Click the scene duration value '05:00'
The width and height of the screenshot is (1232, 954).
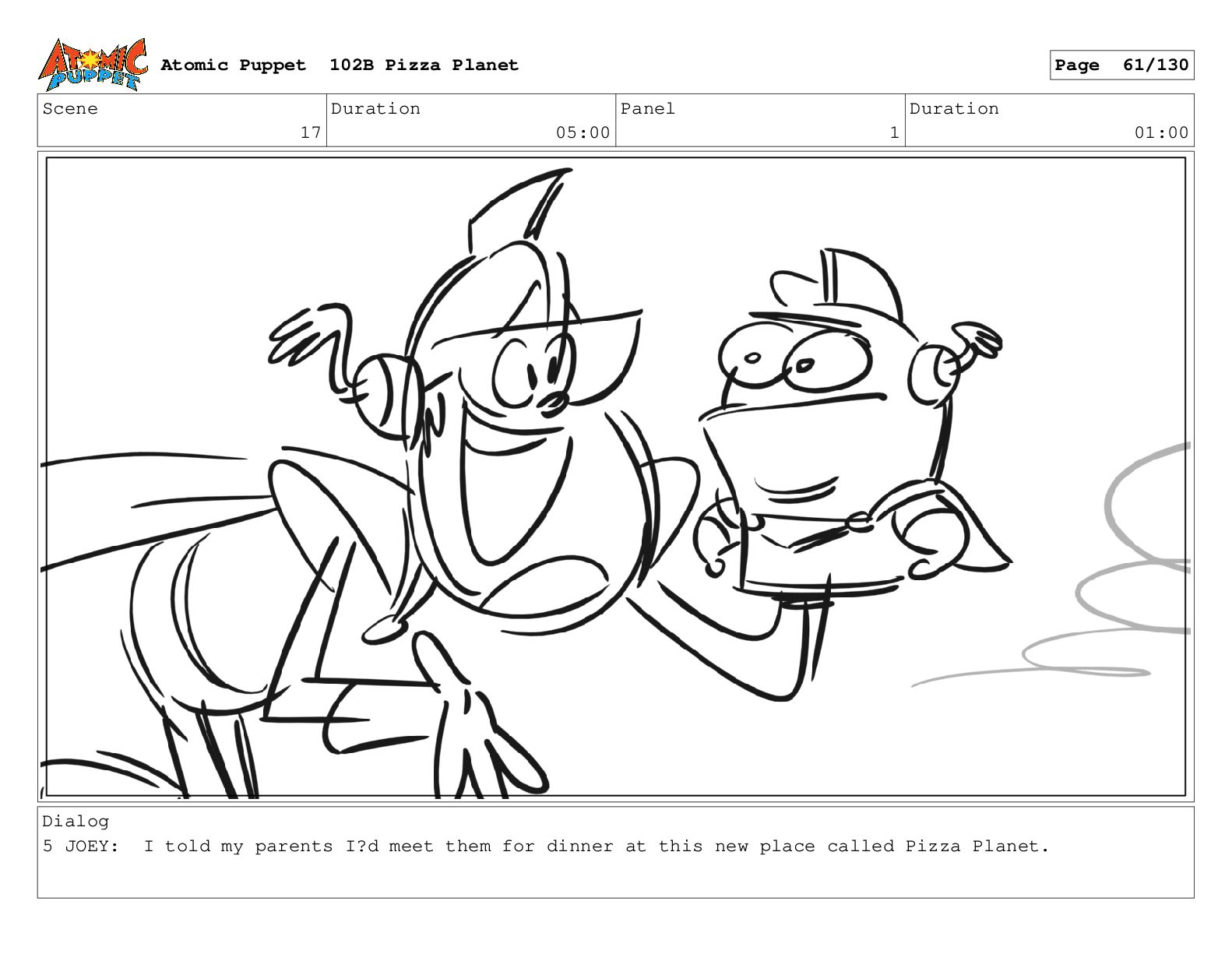tap(583, 133)
